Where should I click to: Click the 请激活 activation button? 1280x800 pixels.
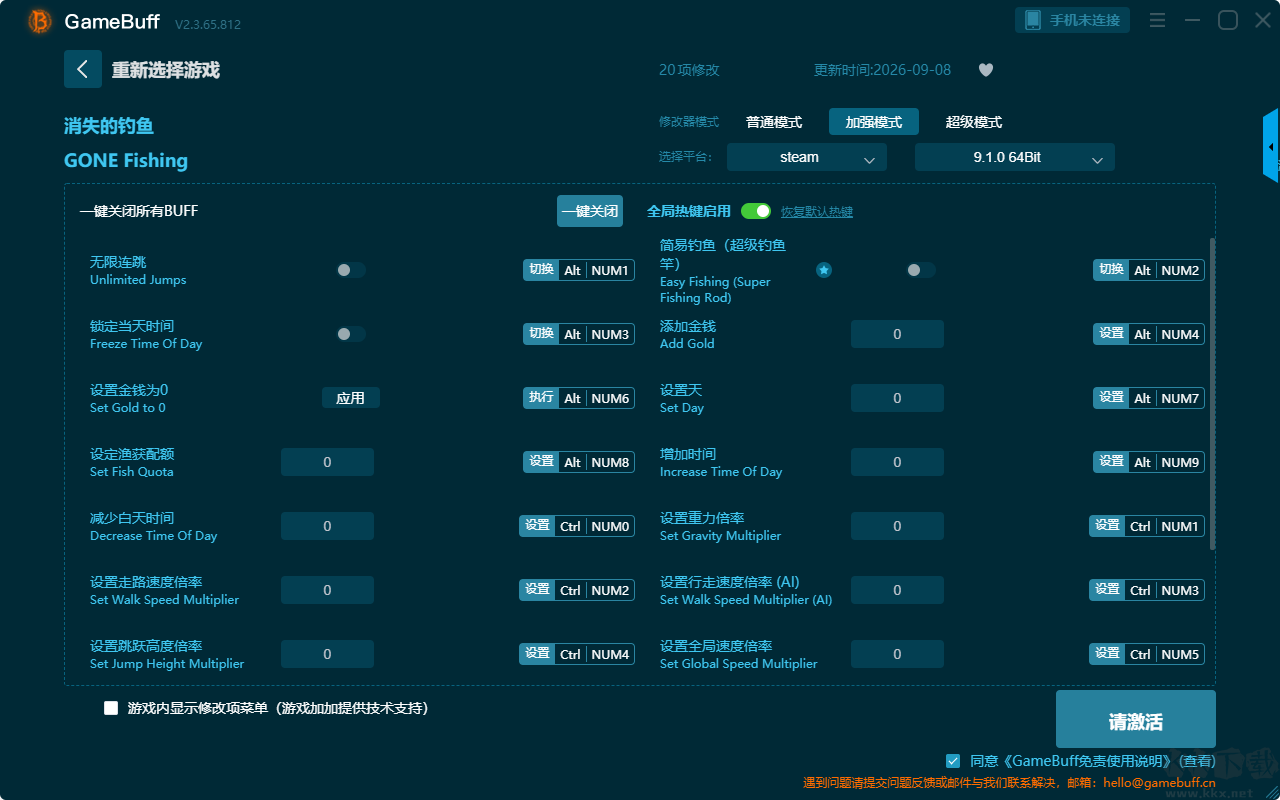coord(1136,719)
